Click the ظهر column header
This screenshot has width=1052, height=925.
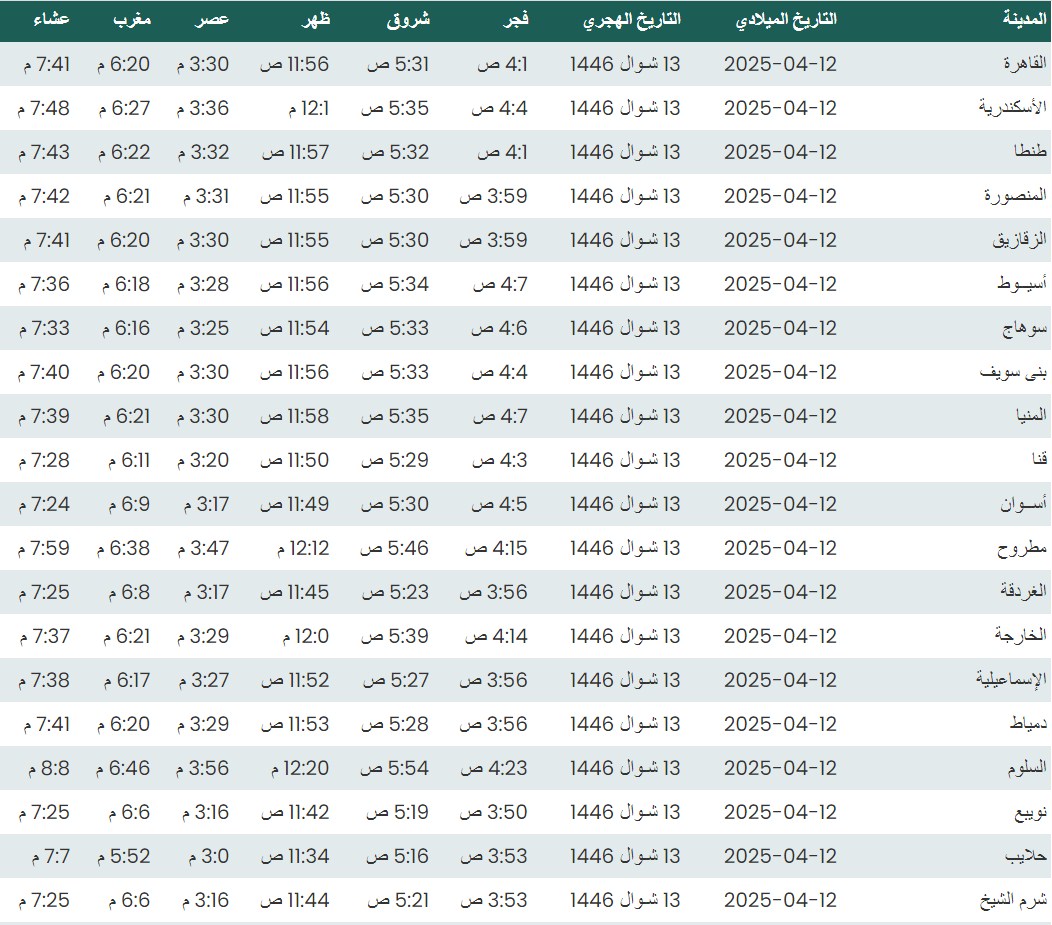pos(314,20)
